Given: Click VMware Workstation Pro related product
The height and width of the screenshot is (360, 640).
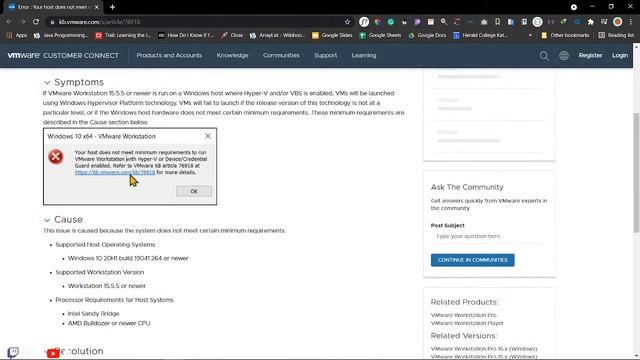Looking at the screenshot, I should click(463, 315).
